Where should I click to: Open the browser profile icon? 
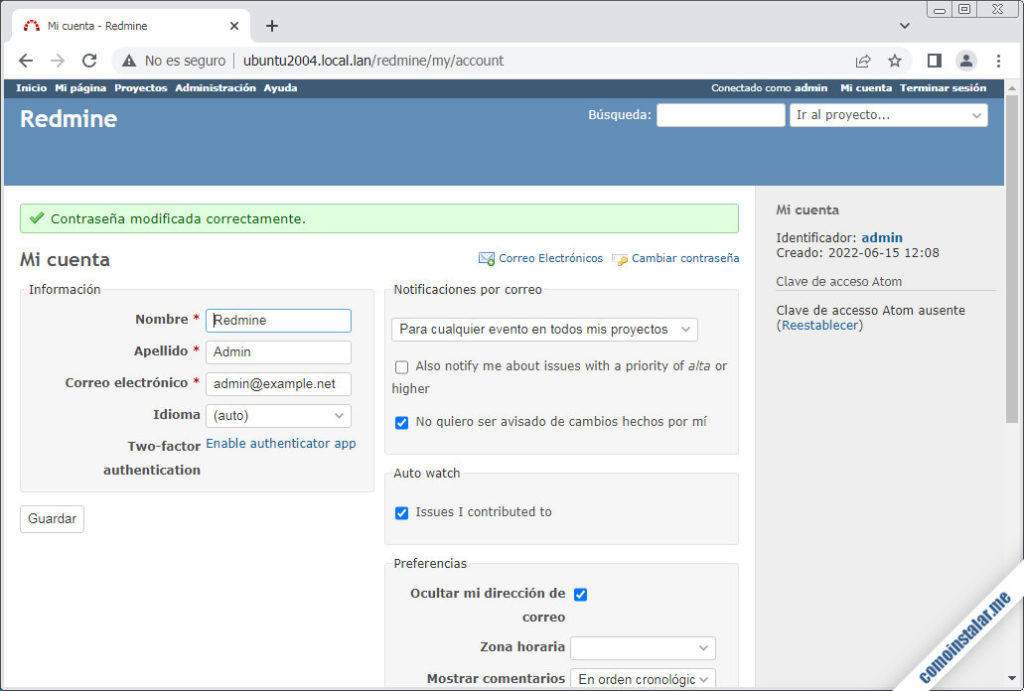click(966, 60)
